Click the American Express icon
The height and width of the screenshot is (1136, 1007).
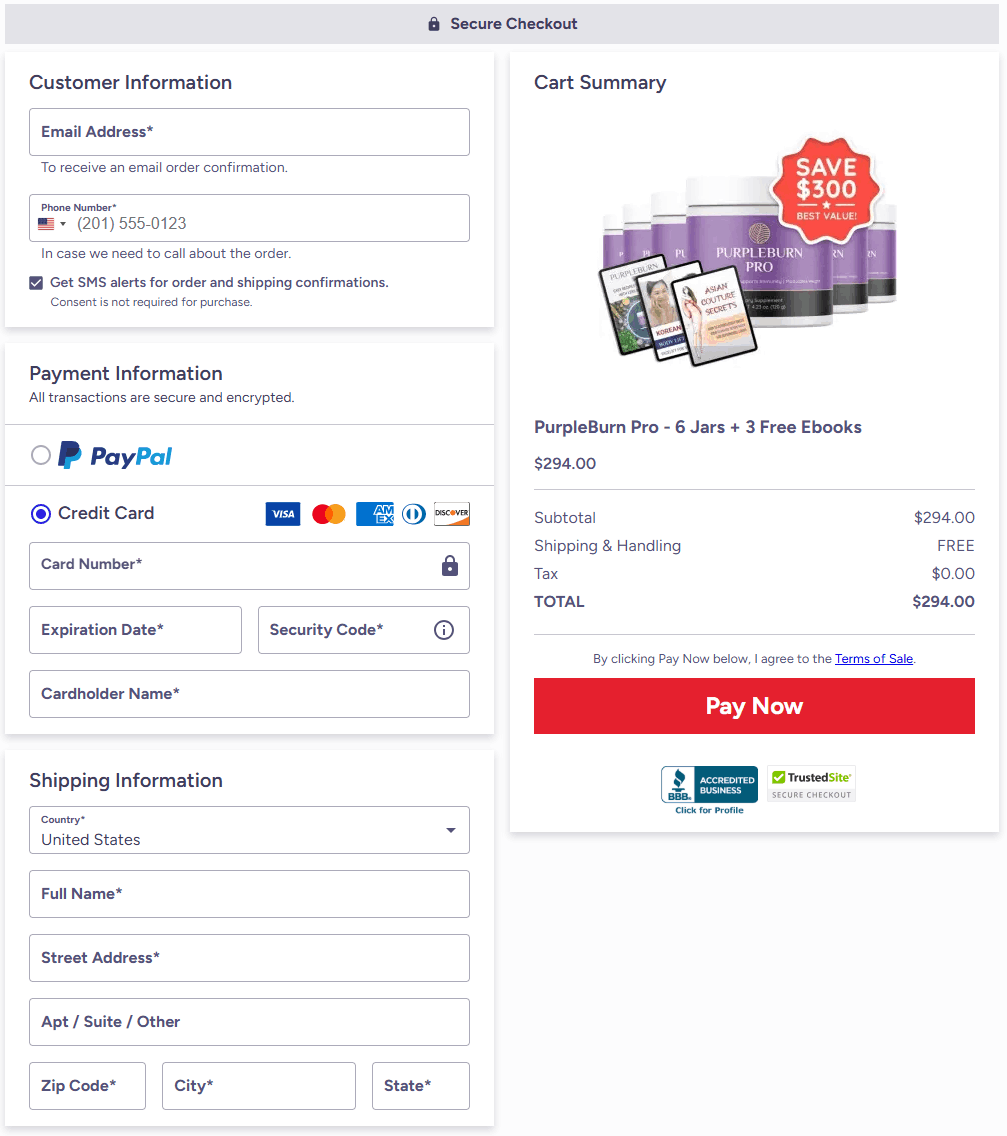pyautogui.click(x=375, y=514)
